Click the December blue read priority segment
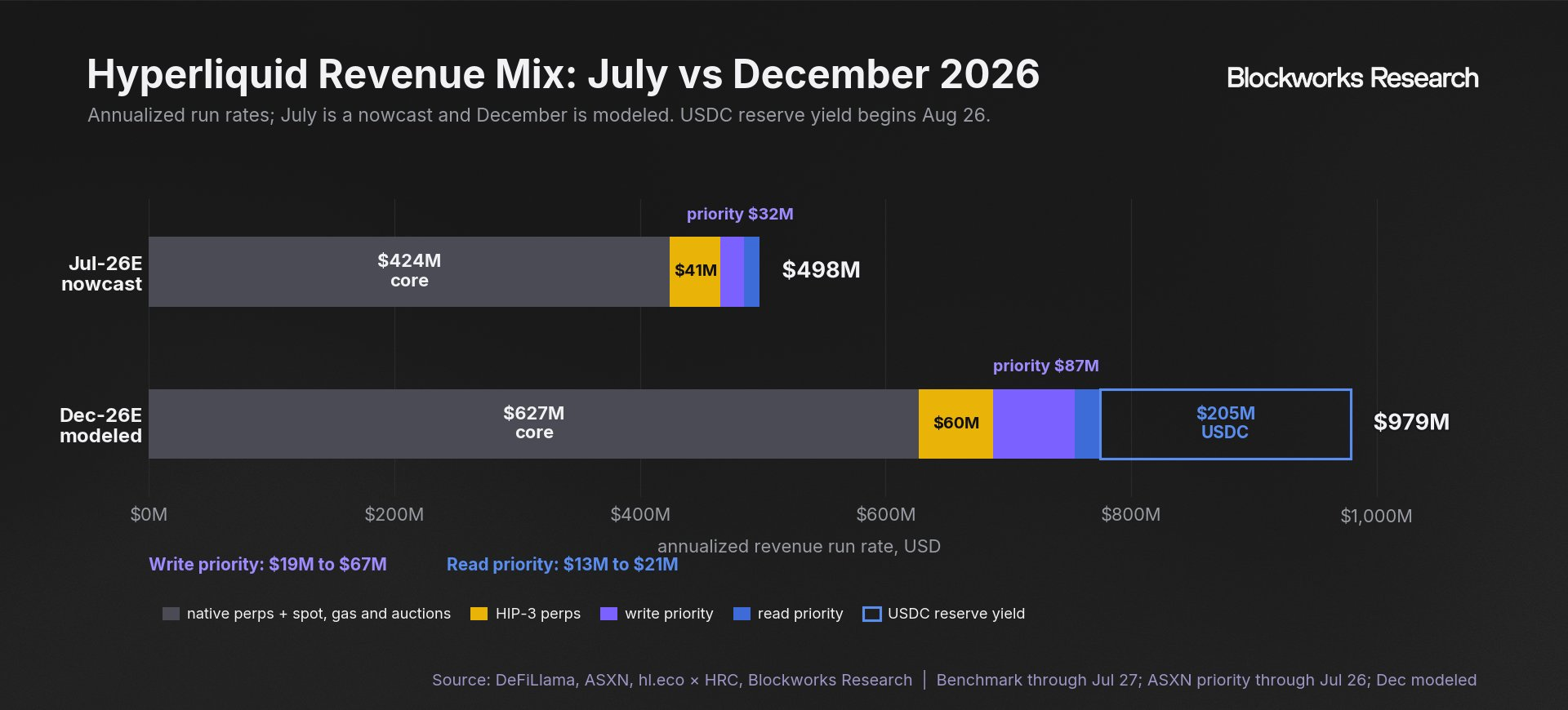1568x710 pixels. click(1088, 424)
